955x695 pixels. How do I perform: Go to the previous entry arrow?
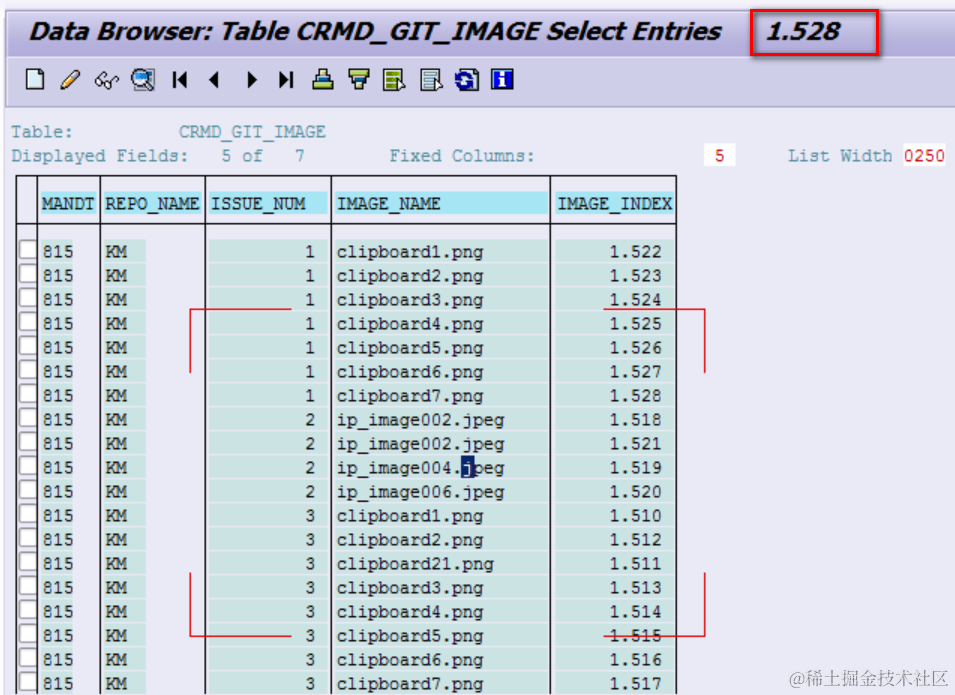[x=214, y=80]
